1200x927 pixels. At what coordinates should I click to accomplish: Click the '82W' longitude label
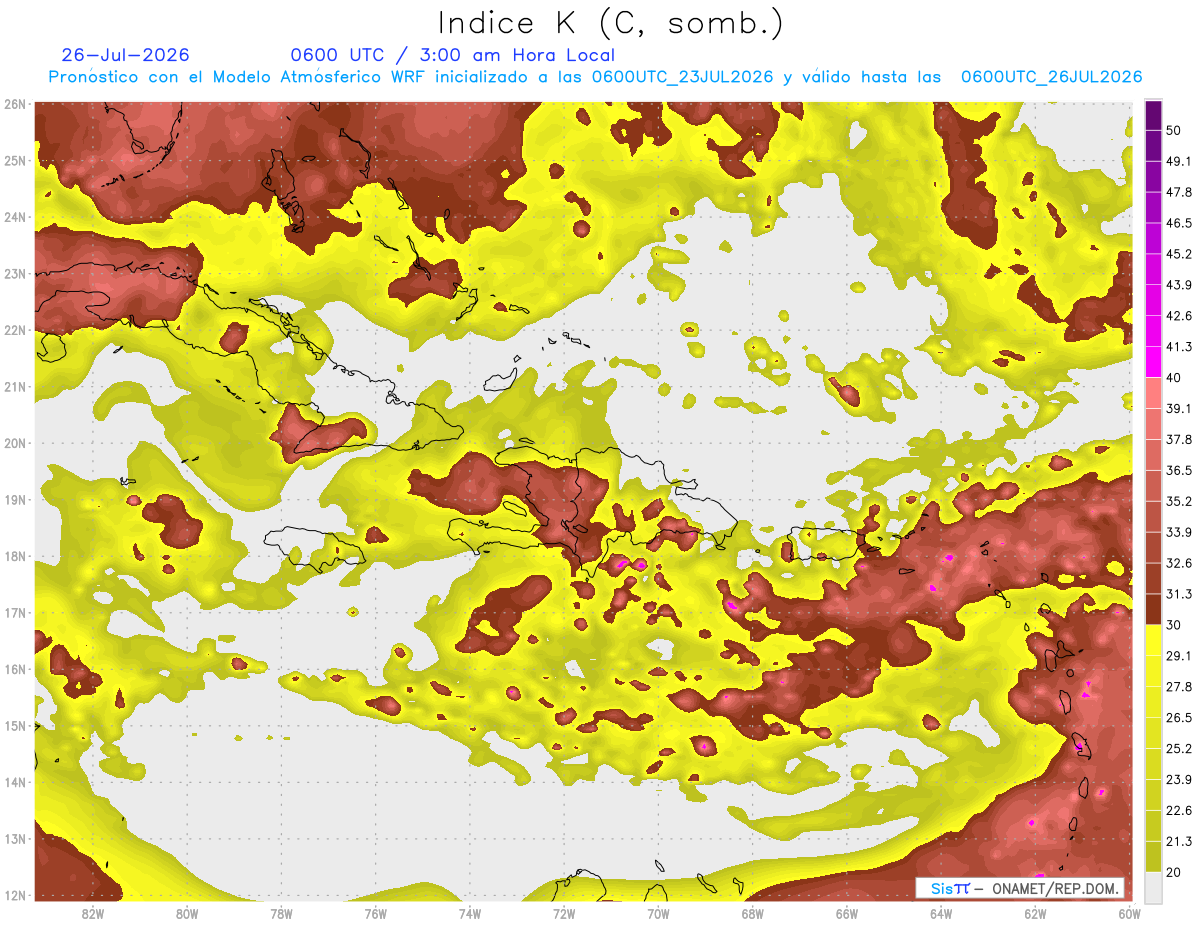[x=93, y=915]
